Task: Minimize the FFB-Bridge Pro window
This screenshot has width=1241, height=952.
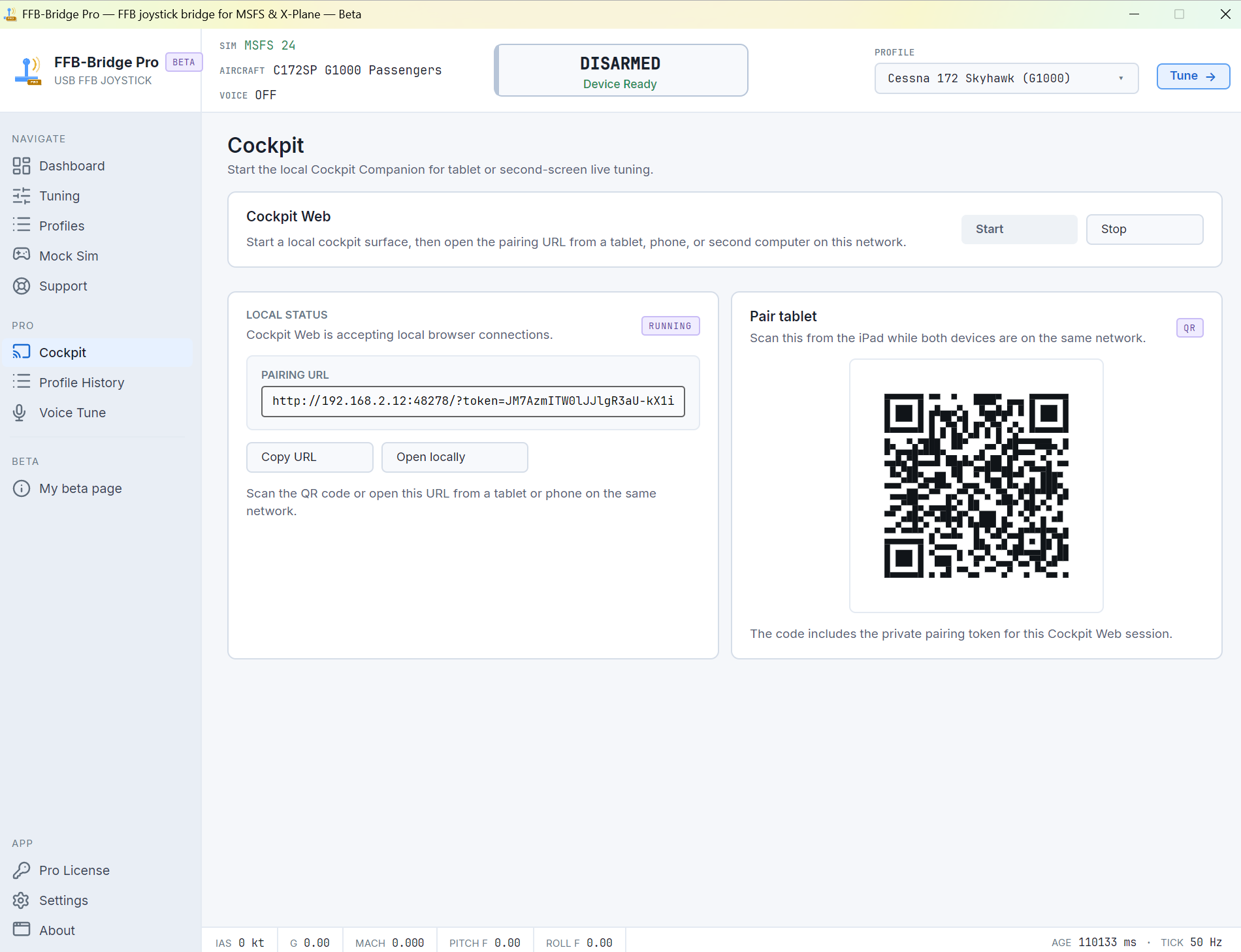Action: [1135, 14]
